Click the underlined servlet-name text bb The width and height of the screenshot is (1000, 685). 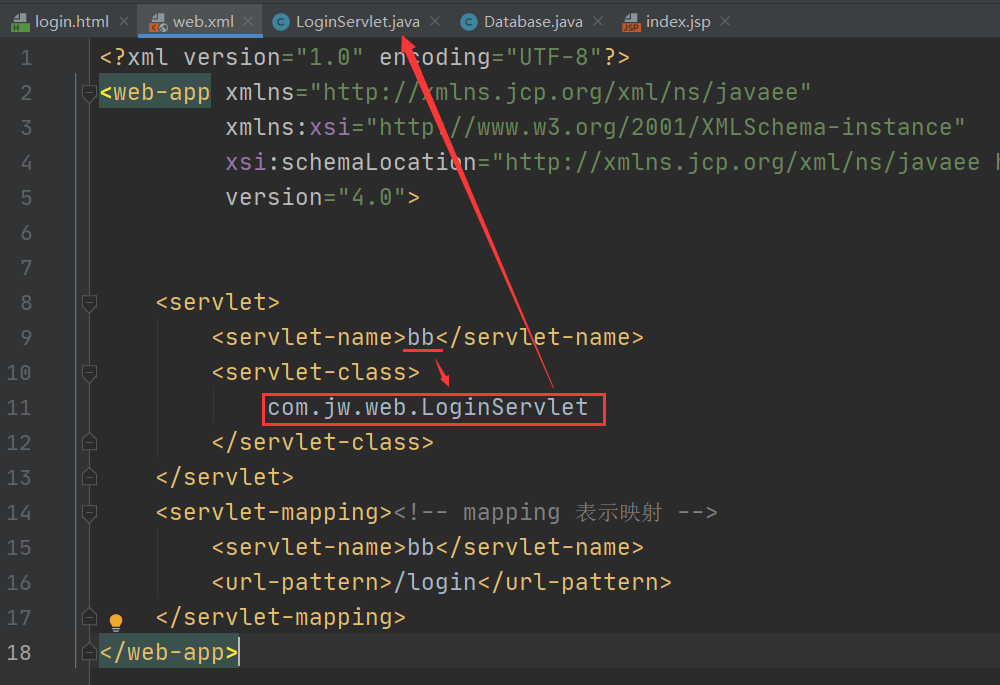[420, 337]
